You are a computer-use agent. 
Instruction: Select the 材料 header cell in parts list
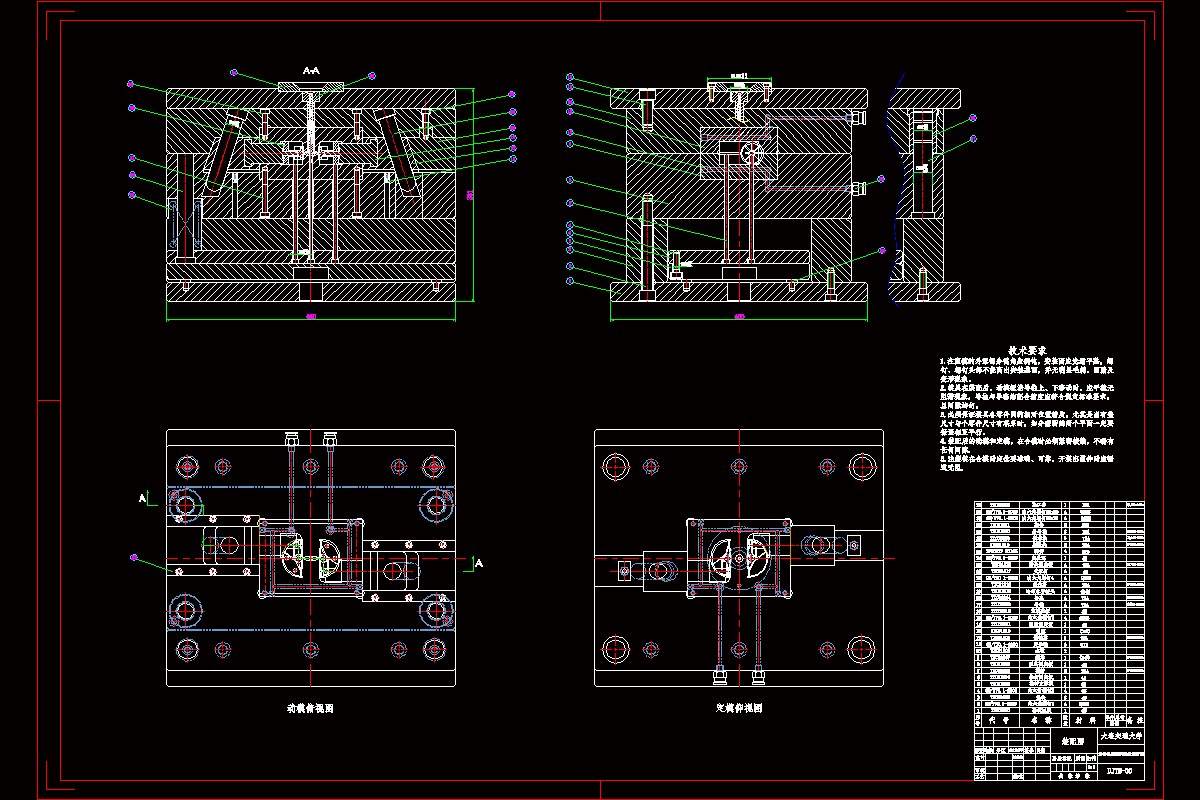click(x=1086, y=720)
